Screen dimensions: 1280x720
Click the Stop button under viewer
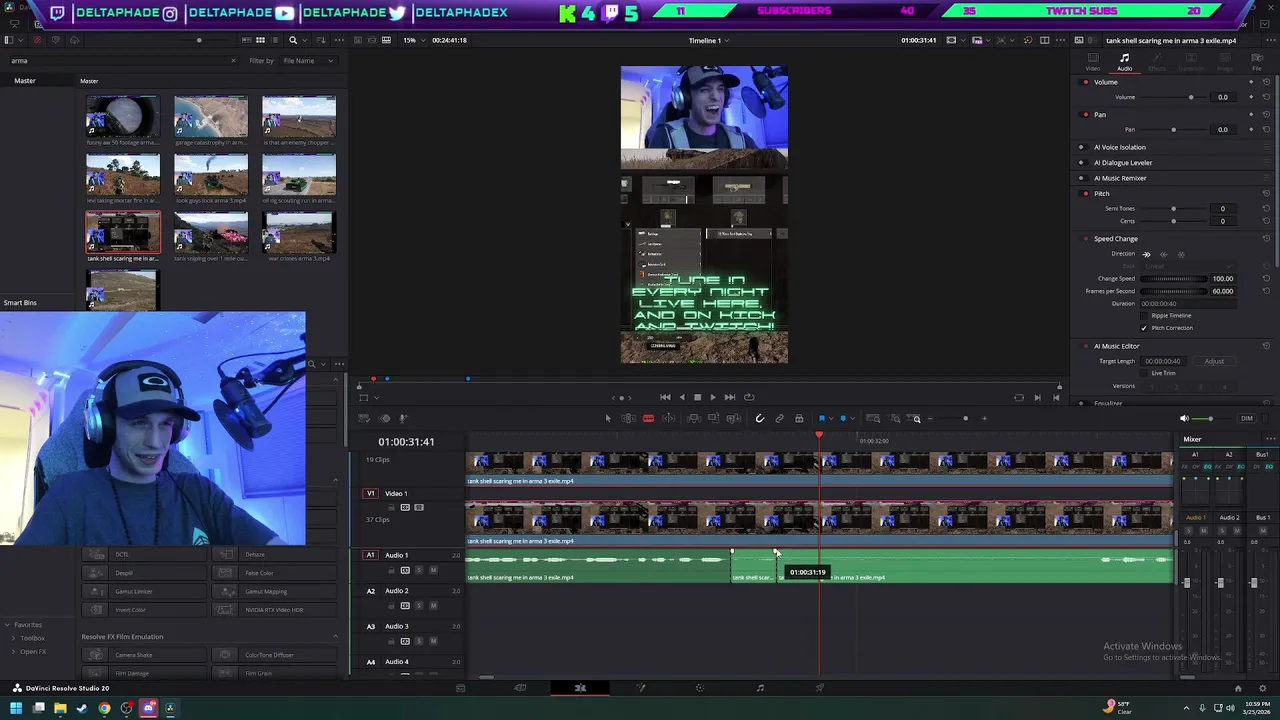coord(697,397)
